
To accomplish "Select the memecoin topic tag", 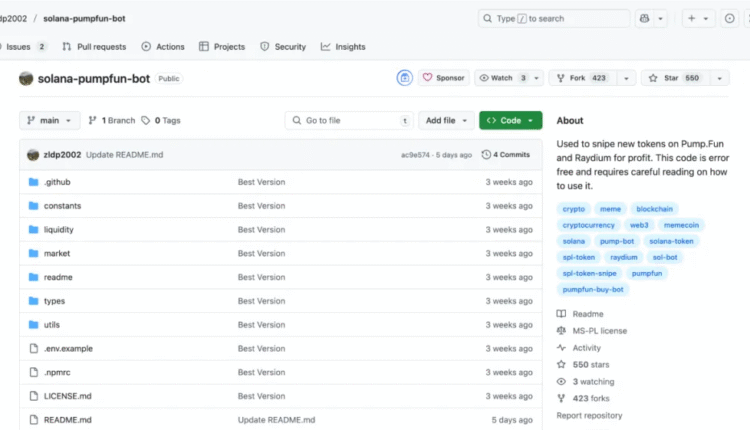I will (x=683, y=225).
